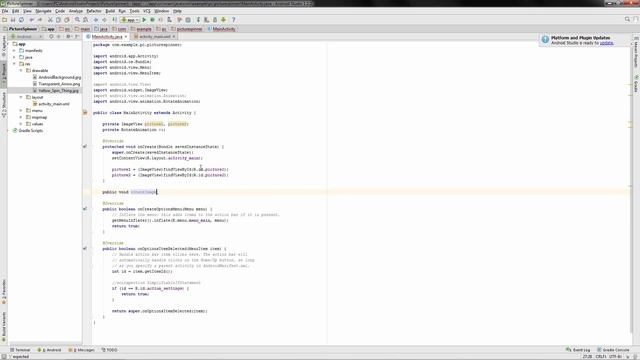Click the Forward navigation arrow icon
This screenshot has height=360, width=640.
click(x=104, y=20)
